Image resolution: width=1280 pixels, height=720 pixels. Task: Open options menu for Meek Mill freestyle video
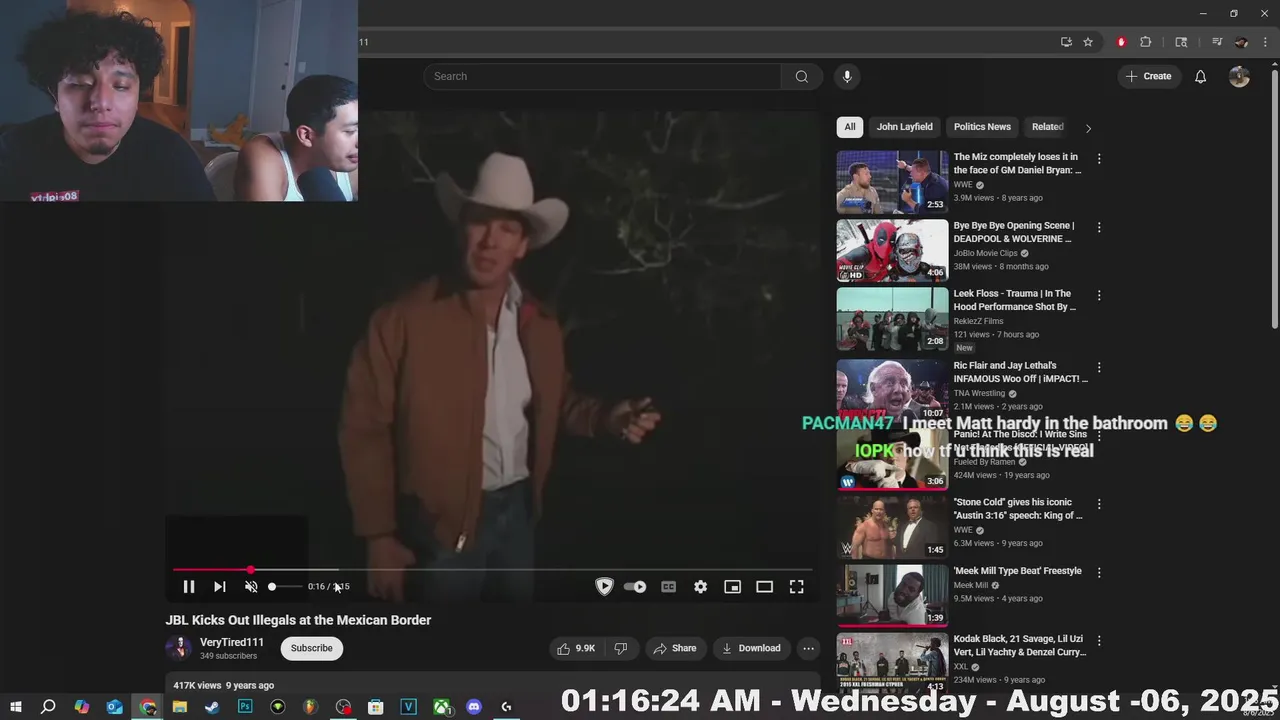1099,573
